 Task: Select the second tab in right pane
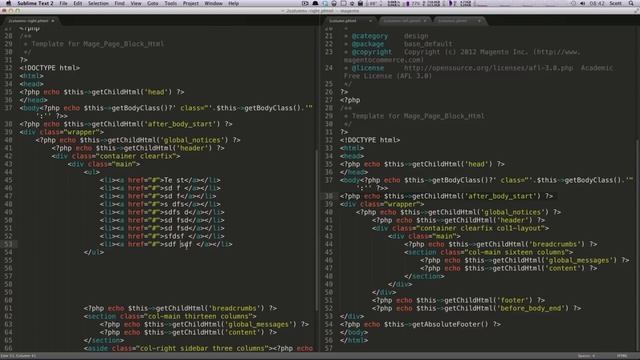pos(404,20)
